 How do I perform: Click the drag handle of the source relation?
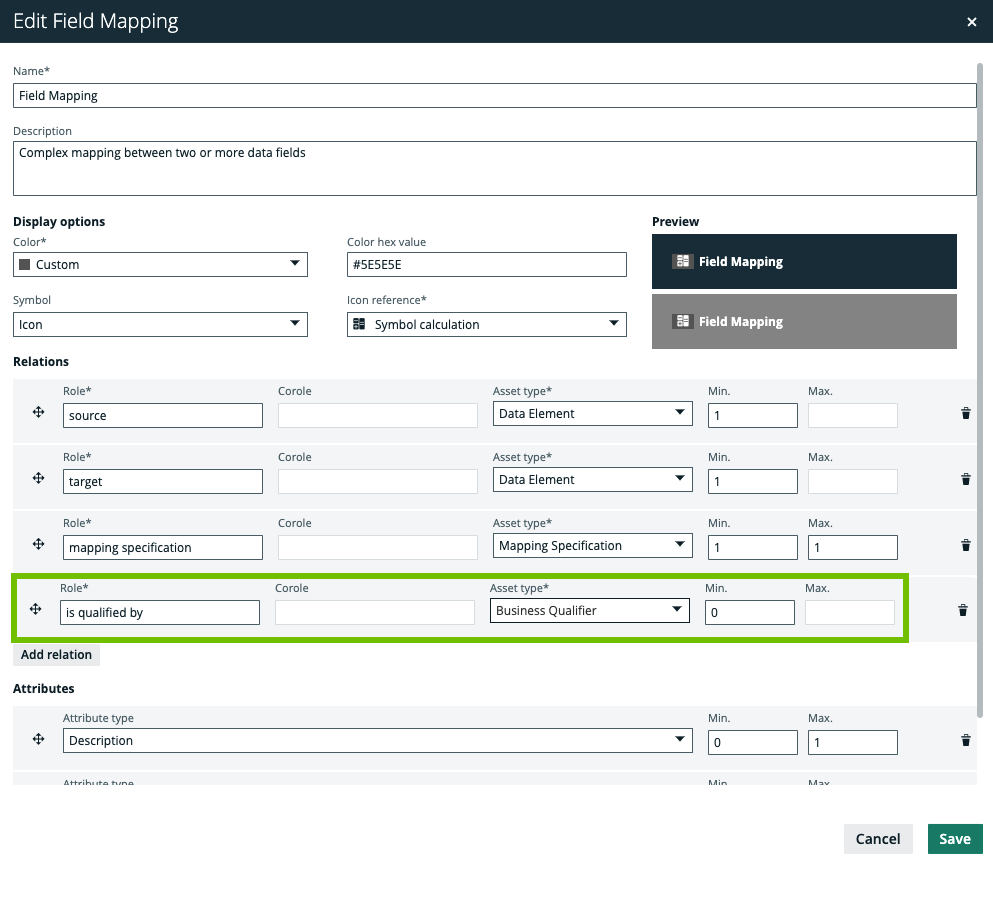point(38,412)
